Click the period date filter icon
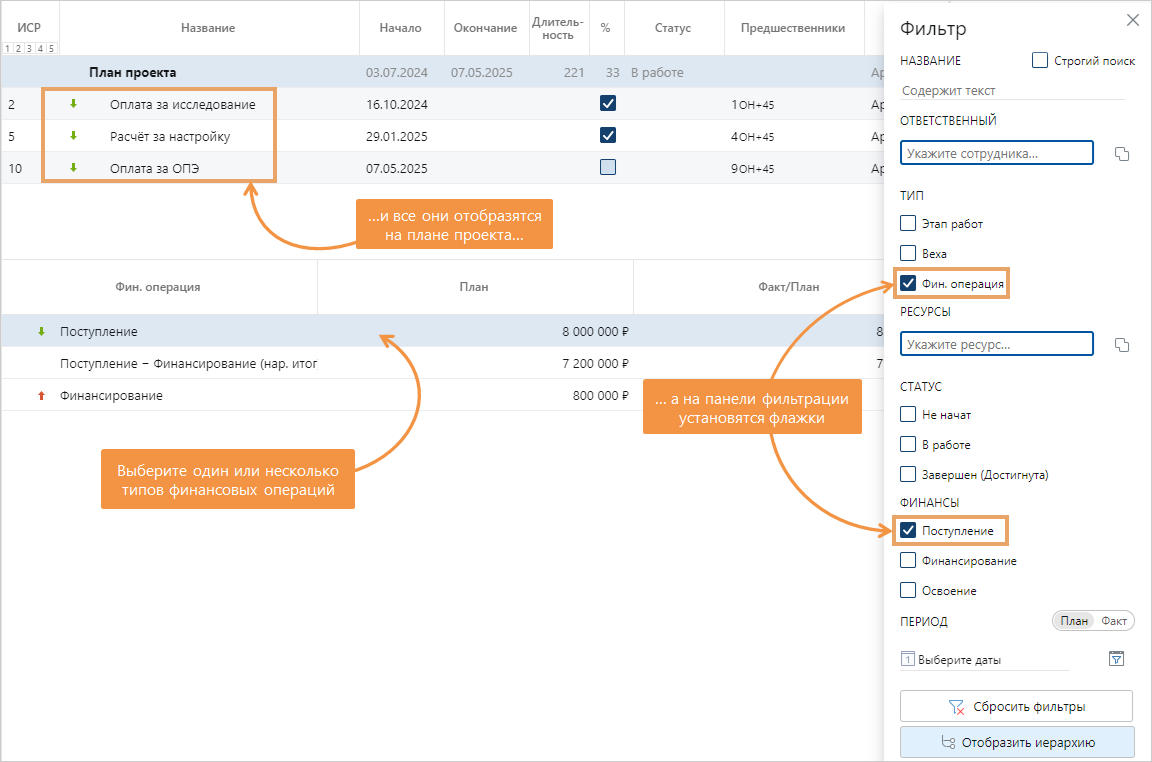 pos(1117,658)
